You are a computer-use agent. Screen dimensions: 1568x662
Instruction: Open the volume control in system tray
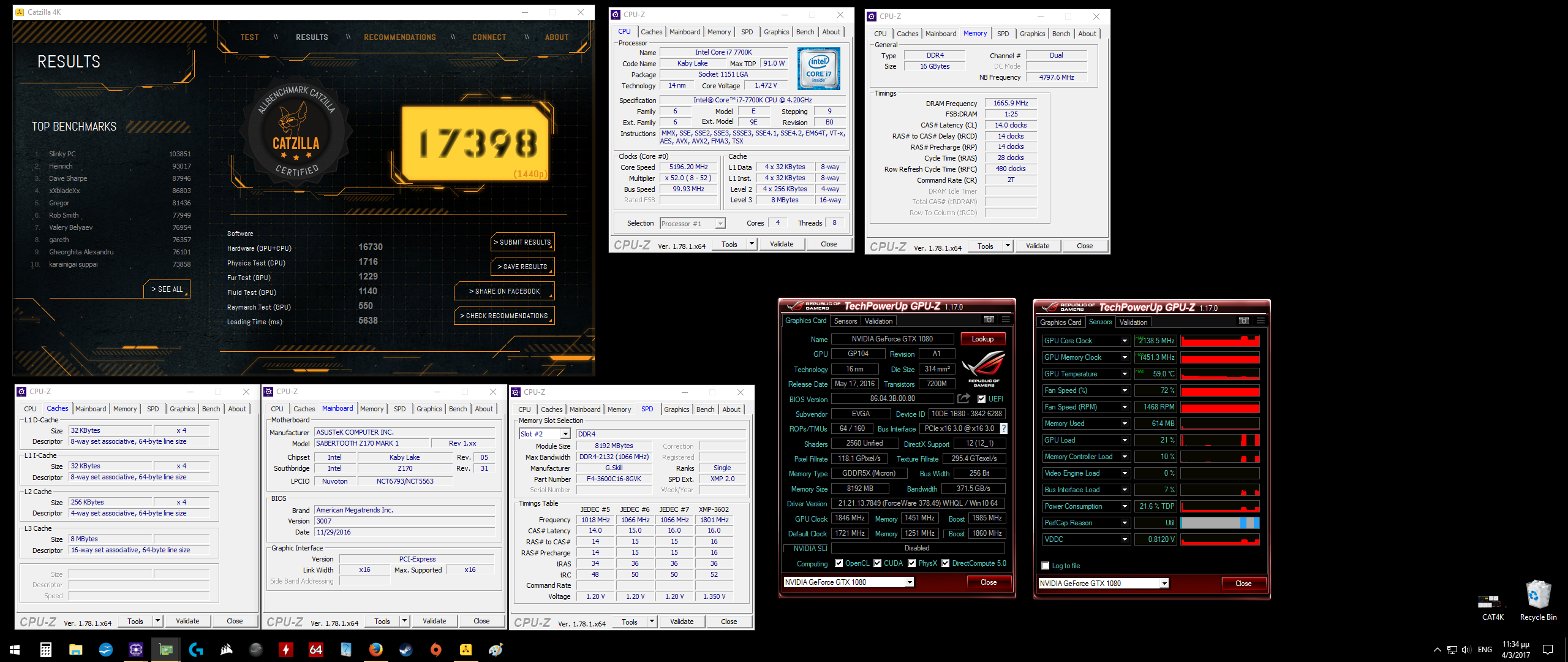pyautogui.click(x=1466, y=650)
